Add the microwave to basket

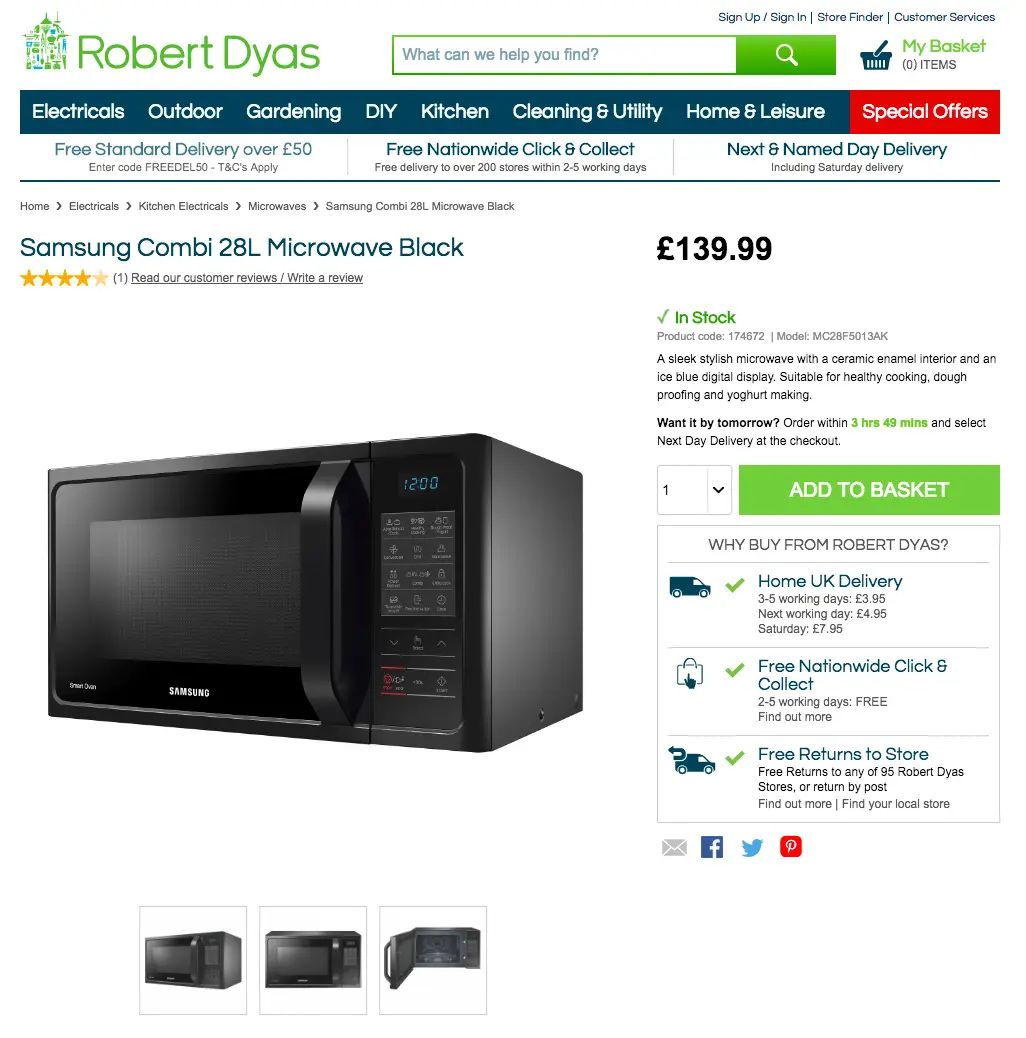point(869,490)
